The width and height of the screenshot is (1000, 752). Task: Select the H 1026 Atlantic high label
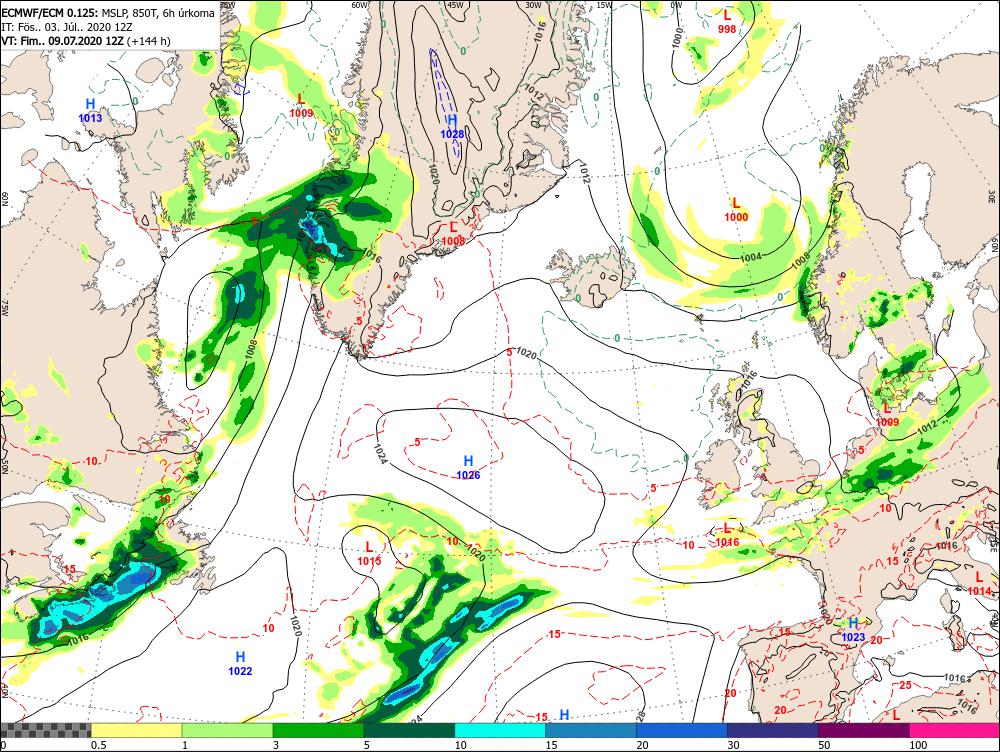[x=468, y=468]
